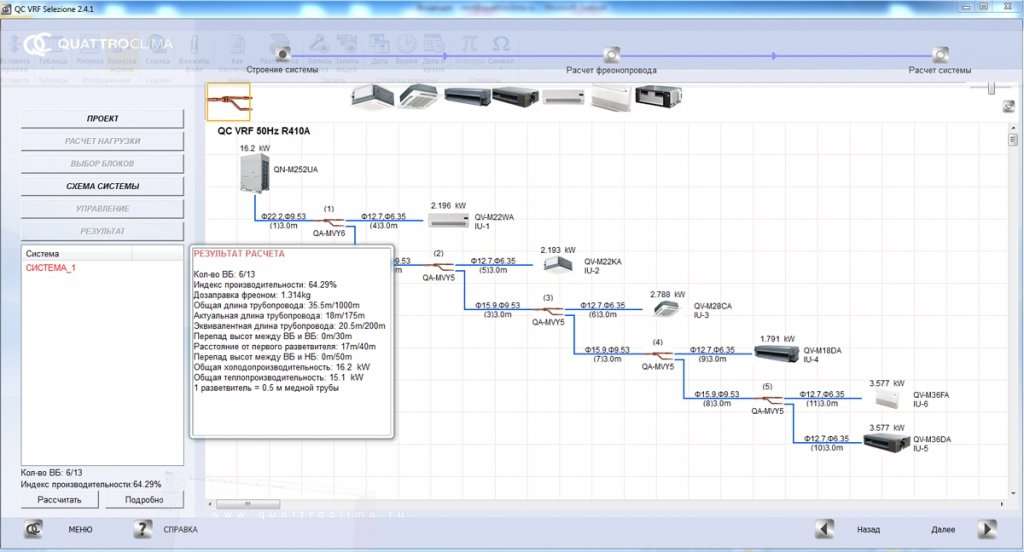The image size is (1024, 552).
Task: Select the floor-ceiling unit thumbnail in palette
Action: pos(611,98)
